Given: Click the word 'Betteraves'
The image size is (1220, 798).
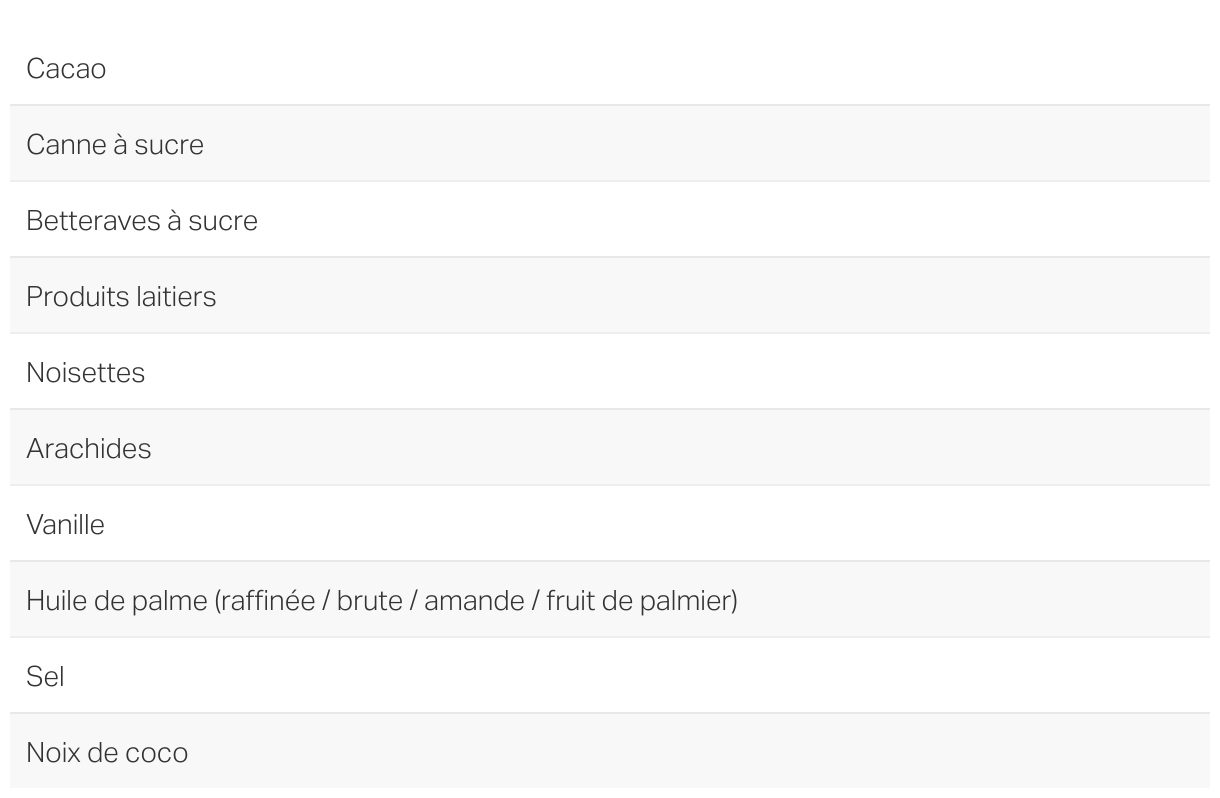Looking at the screenshot, I should pos(85,220).
